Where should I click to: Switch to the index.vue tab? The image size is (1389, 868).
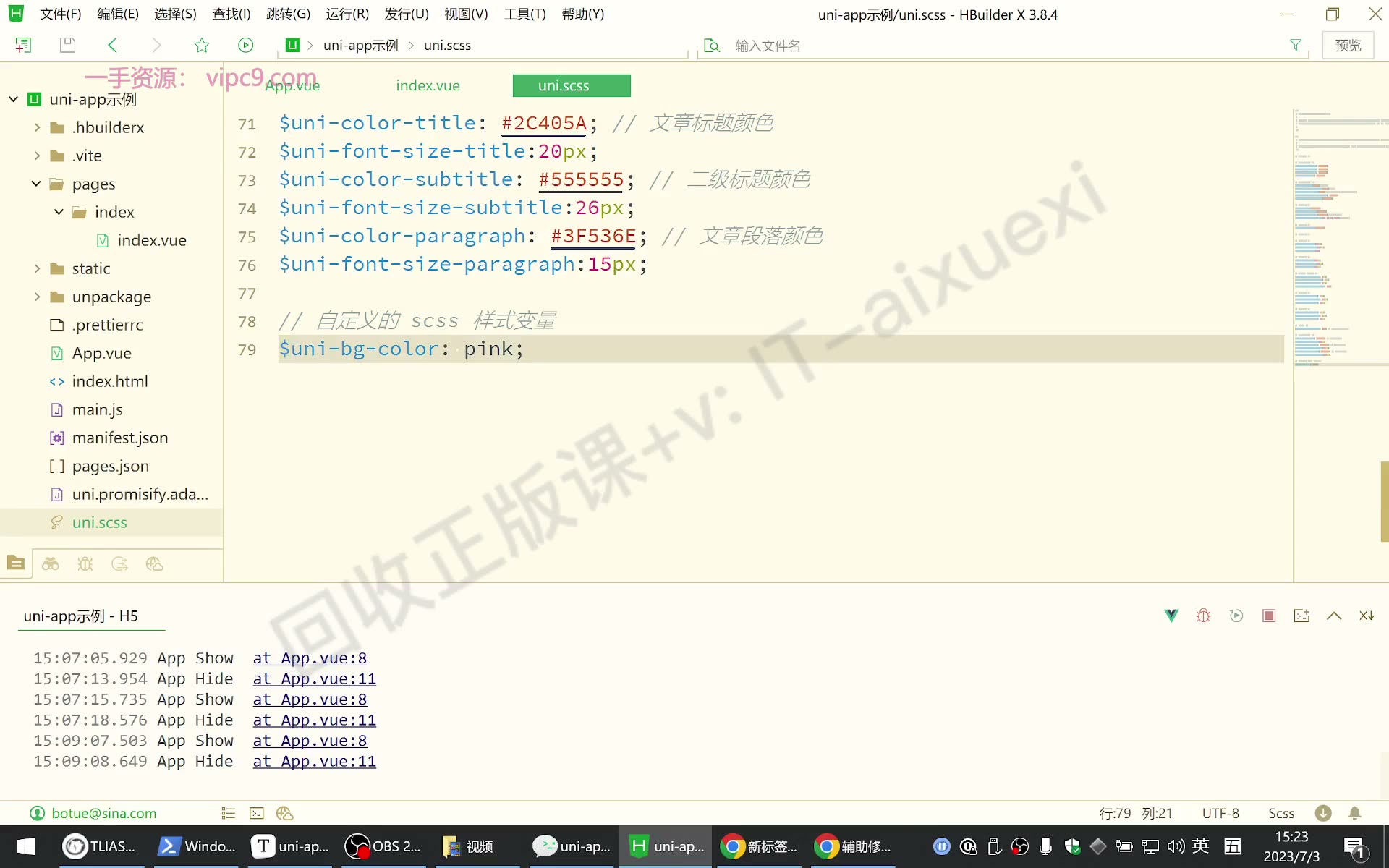click(x=428, y=85)
